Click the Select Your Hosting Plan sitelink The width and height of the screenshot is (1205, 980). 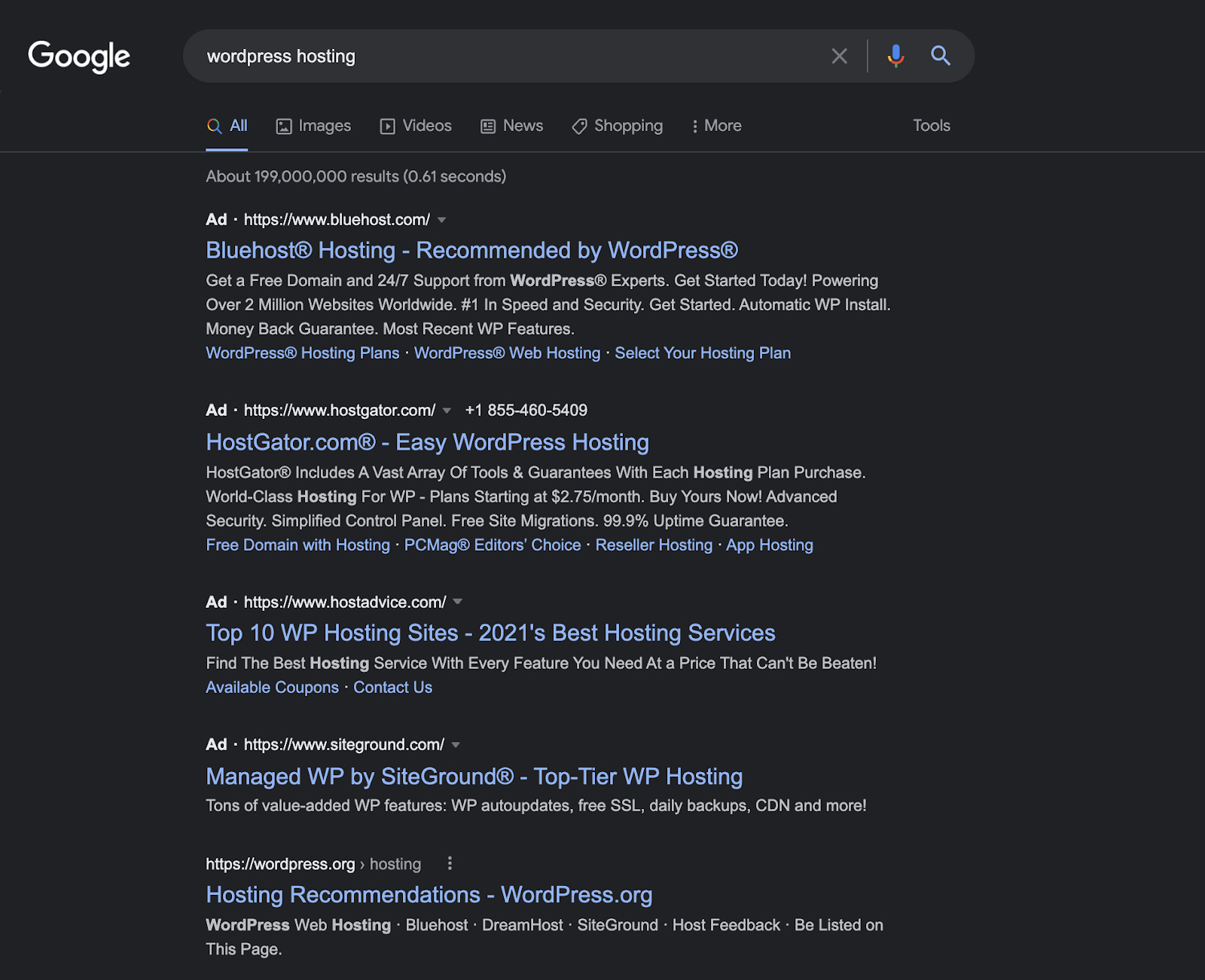[x=703, y=353]
